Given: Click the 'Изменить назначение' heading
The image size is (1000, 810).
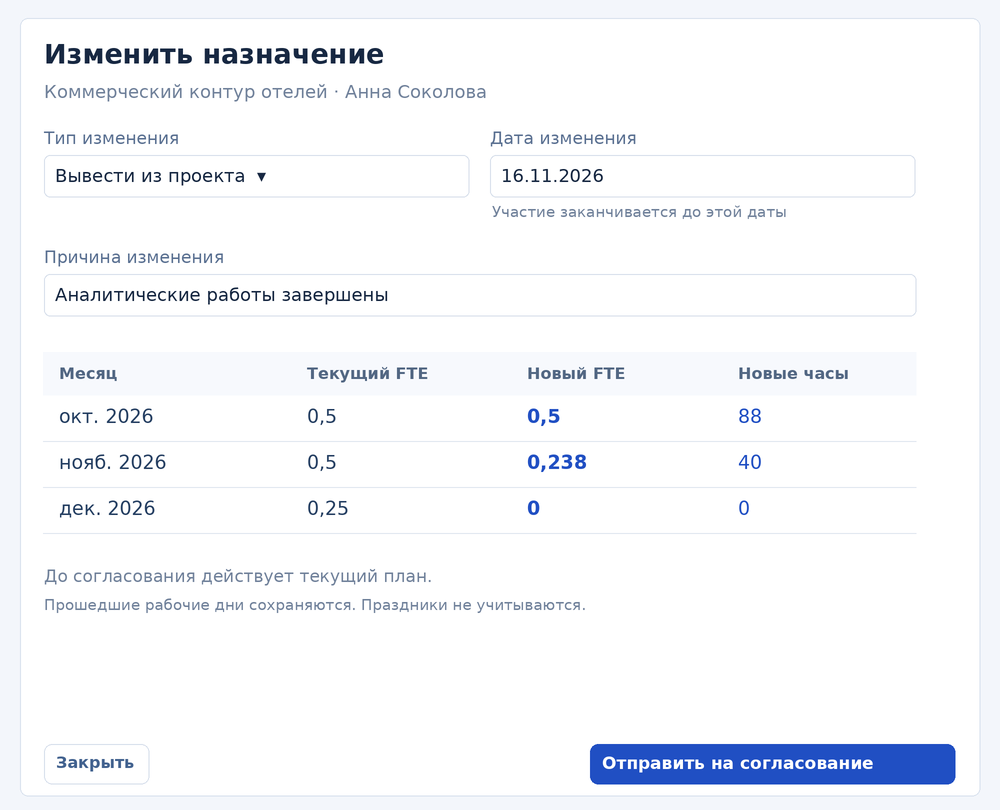Looking at the screenshot, I should (214, 54).
